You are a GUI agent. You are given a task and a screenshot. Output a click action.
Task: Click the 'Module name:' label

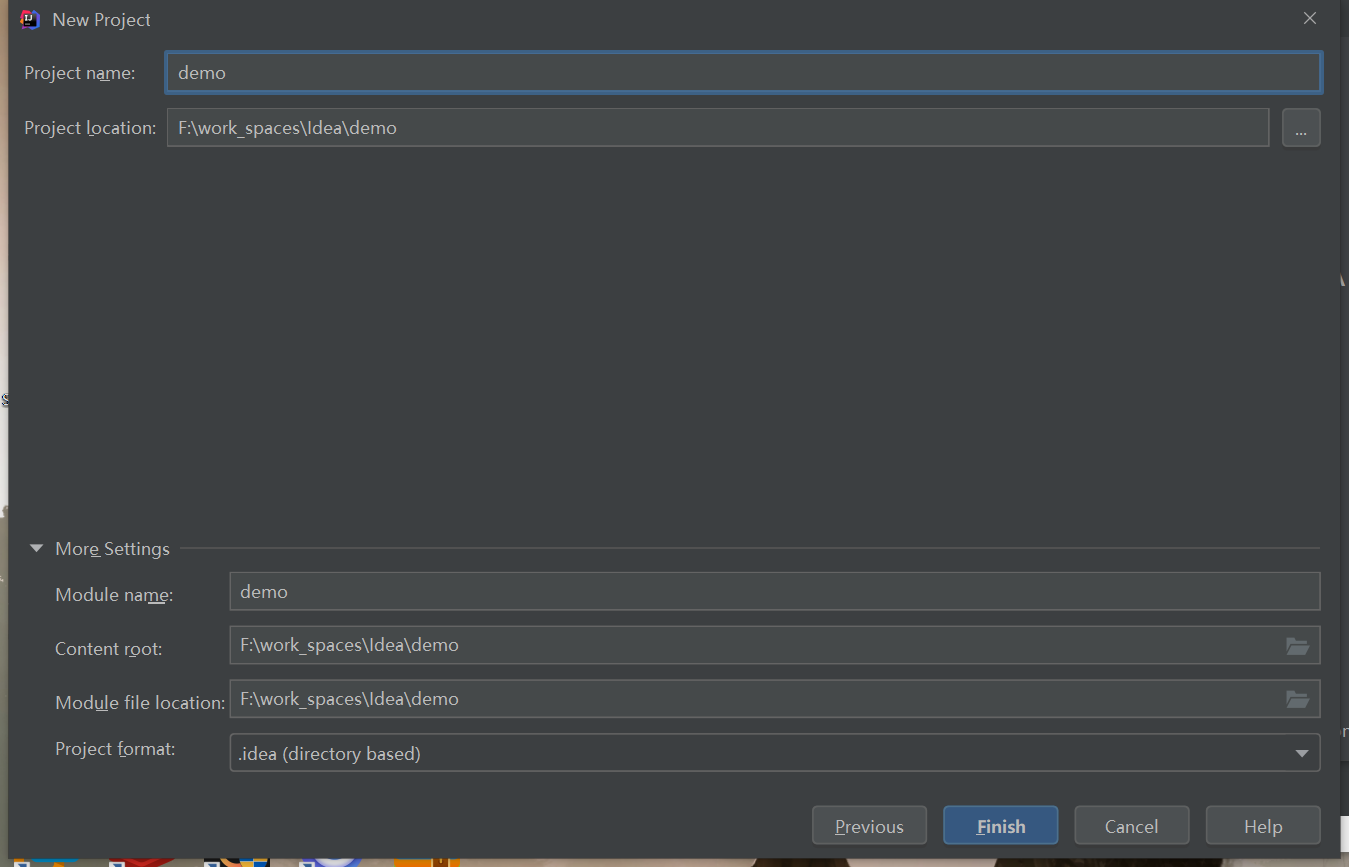(114, 595)
